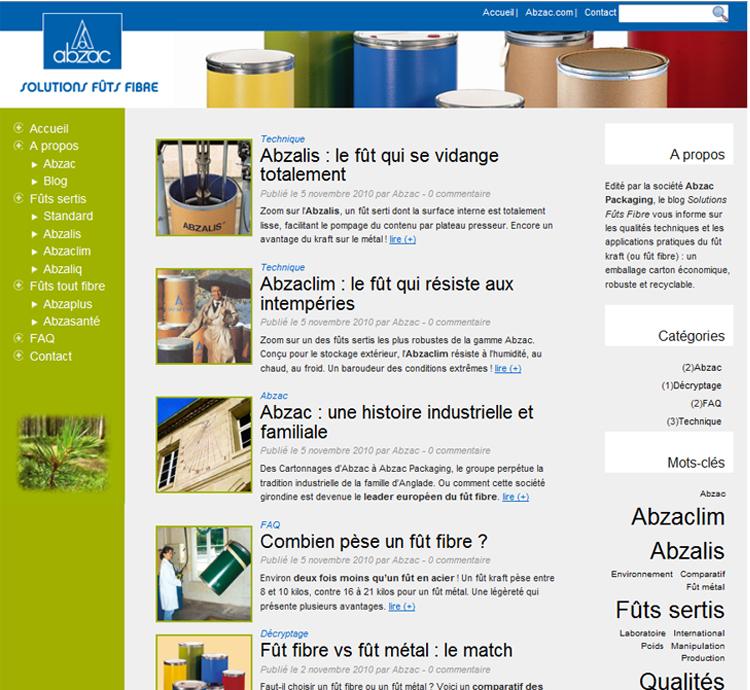Select '(1)Décryptage' in Catégories list
The width and height of the screenshot is (750, 690).
[x=692, y=385]
